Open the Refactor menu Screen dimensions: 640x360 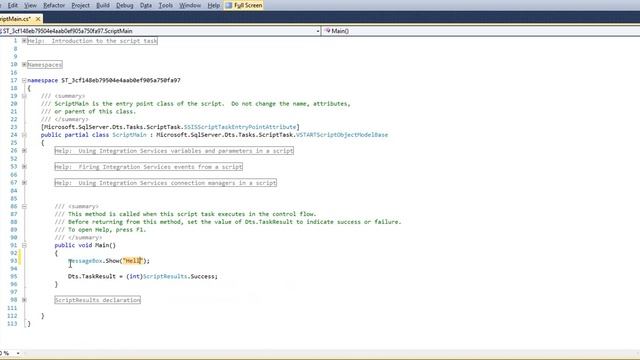click(x=54, y=5)
